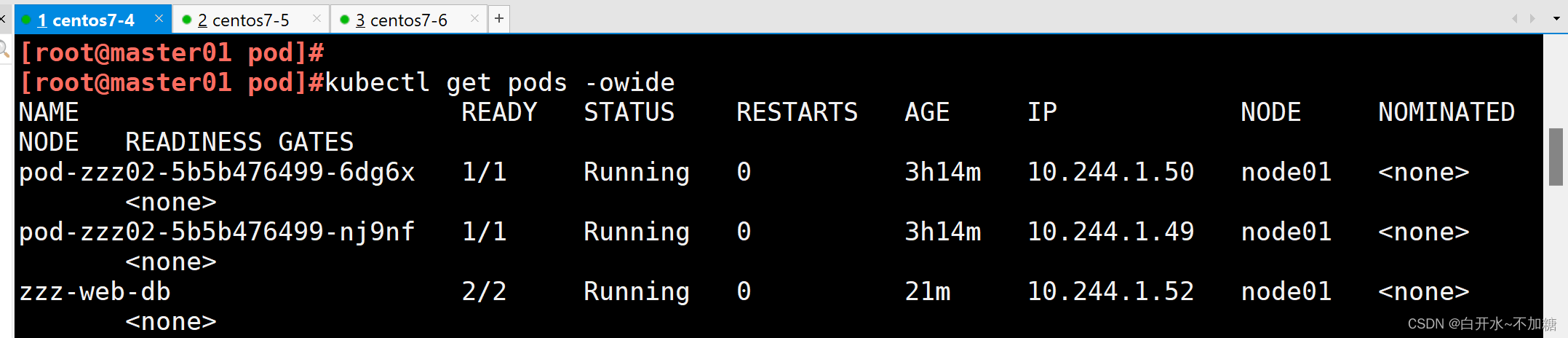Switch to the centos7-6 session tab
The width and height of the screenshot is (1568, 338).
click(402, 20)
